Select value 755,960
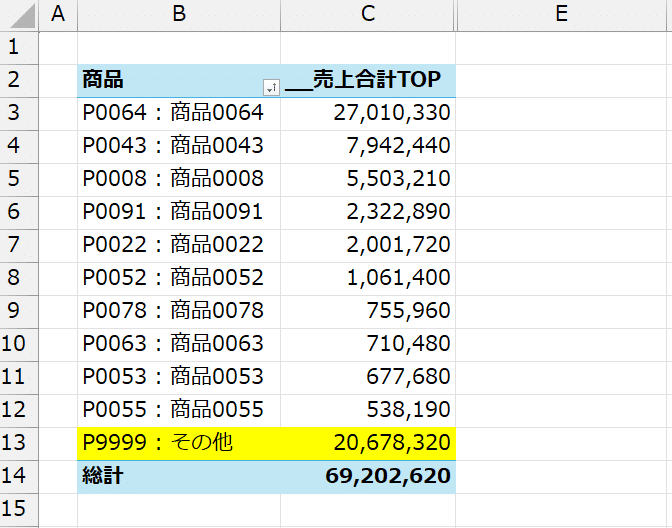The image size is (672, 528). click(368, 312)
